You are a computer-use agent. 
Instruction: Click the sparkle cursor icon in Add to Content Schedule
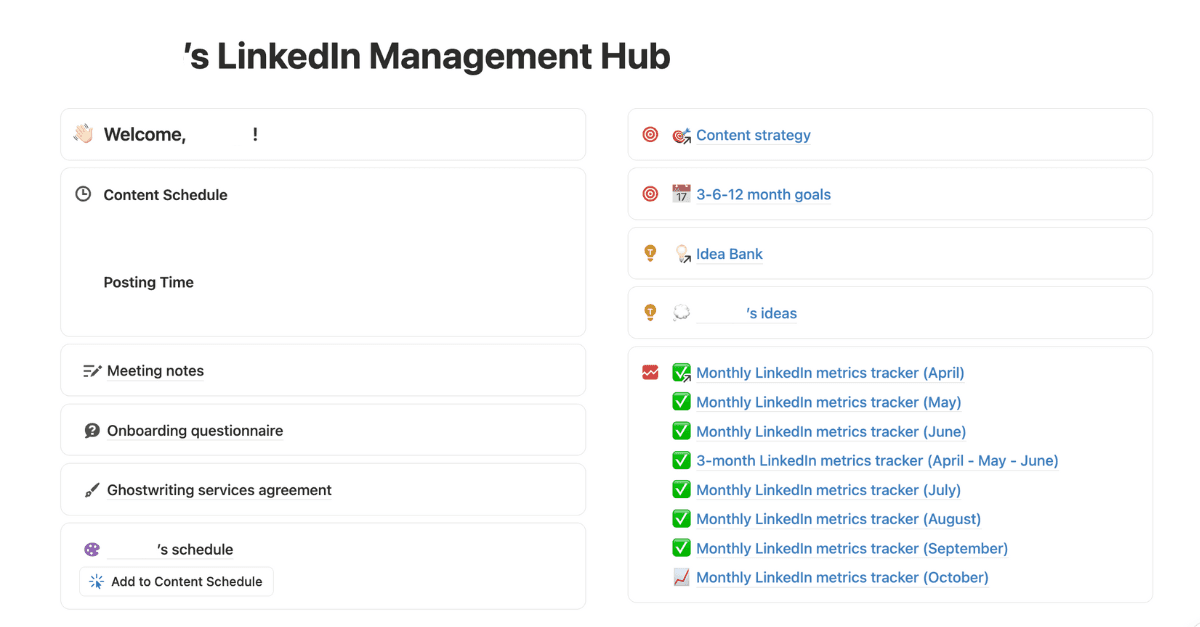click(96, 581)
